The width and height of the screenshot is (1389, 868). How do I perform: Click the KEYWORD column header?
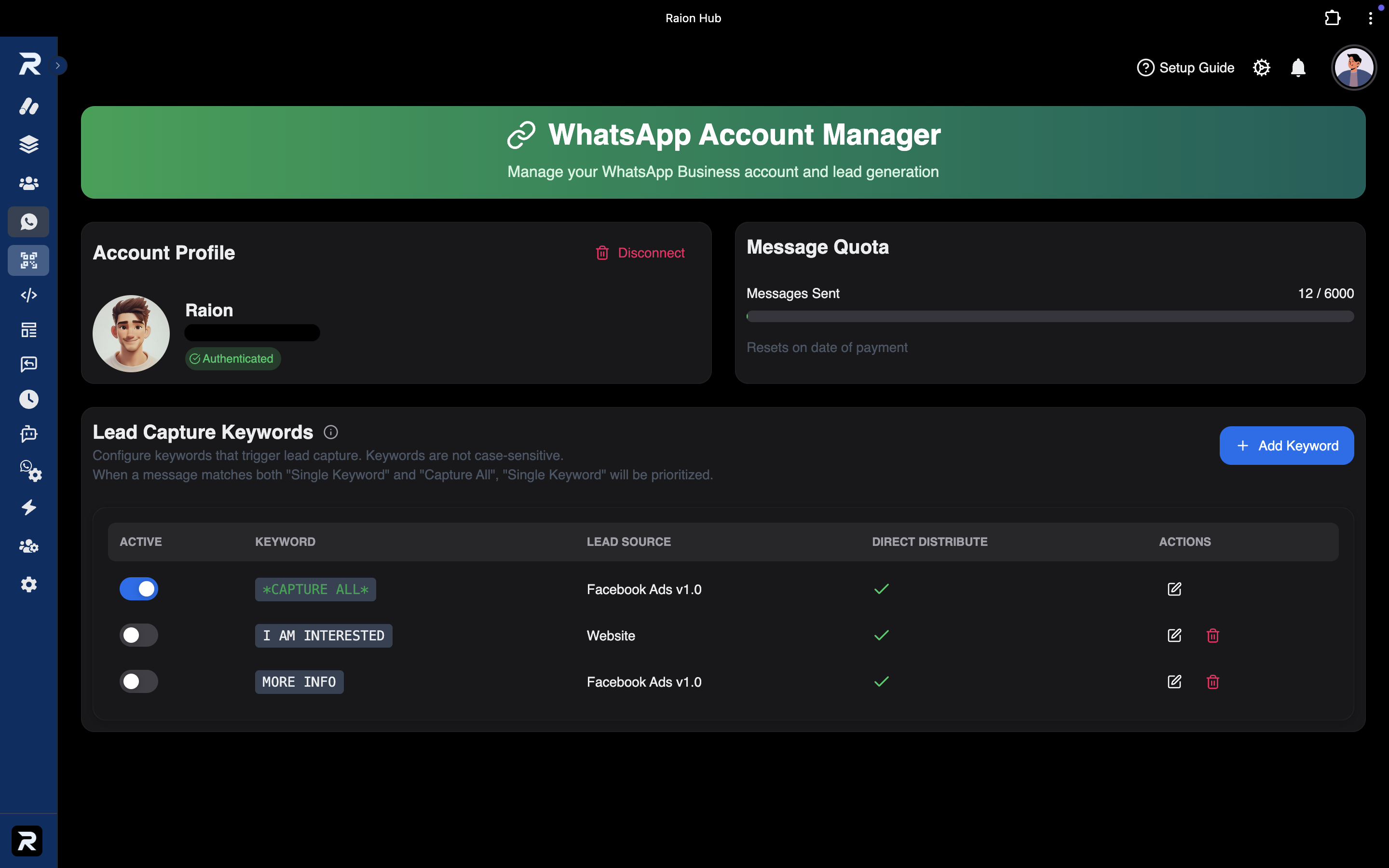(285, 542)
